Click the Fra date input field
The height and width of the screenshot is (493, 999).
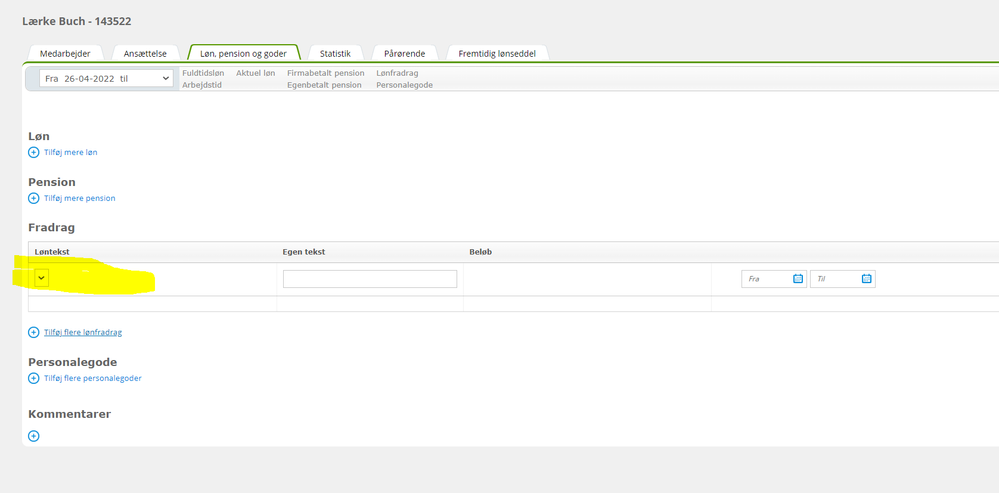point(773,279)
